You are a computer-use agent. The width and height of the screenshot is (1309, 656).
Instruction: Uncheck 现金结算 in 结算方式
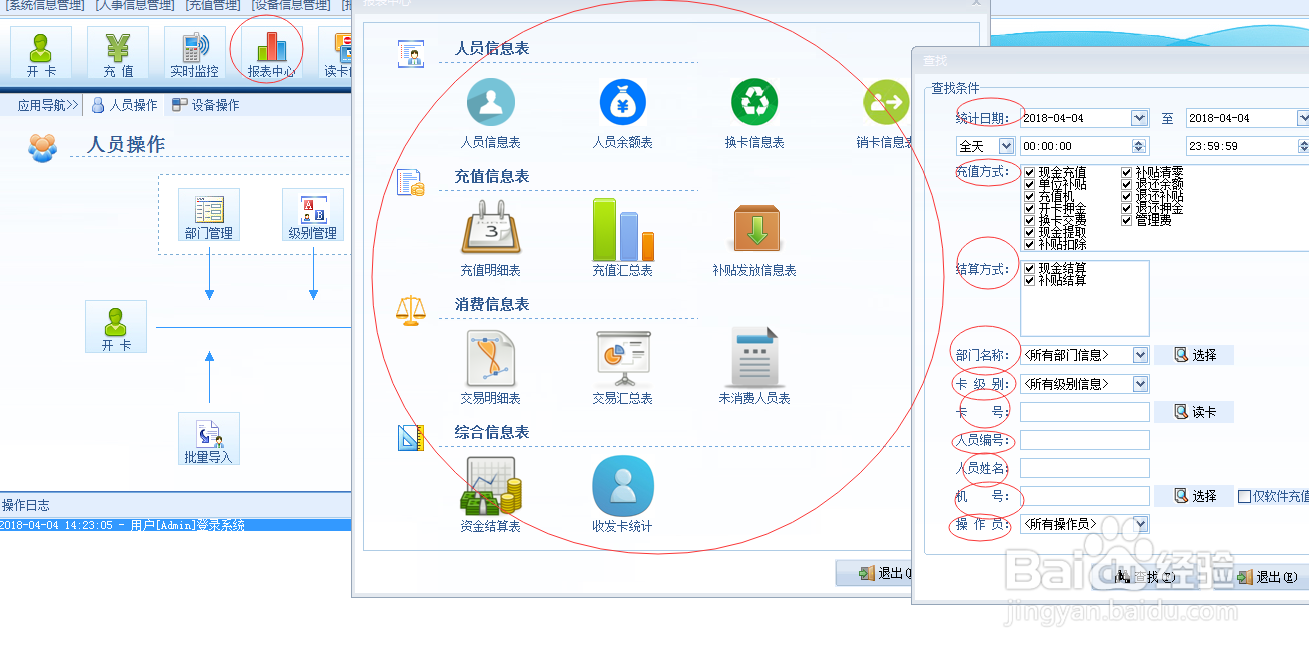pos(1030,269)
